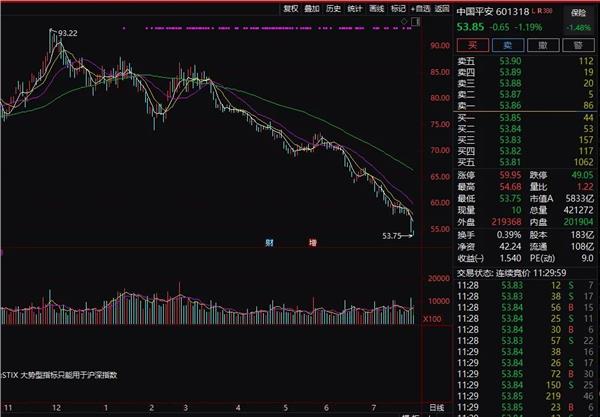Screen dimensions: 600x417
Task: Click the diamond icon above chart
Action: point(404,21)
